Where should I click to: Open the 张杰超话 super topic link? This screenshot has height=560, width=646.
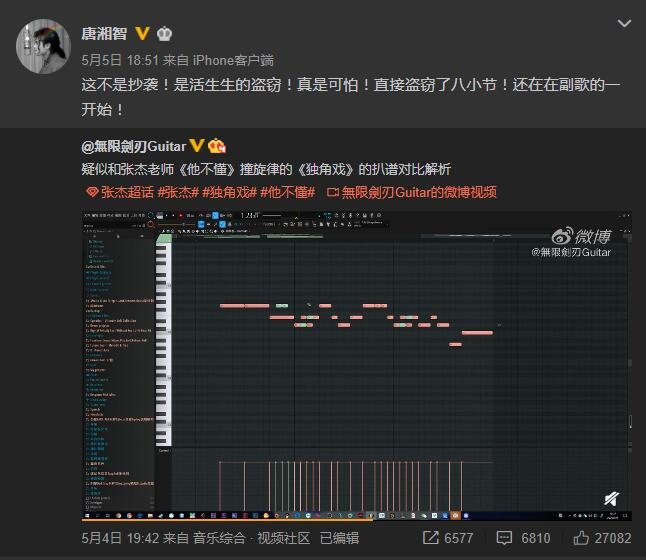coord(120,192)
